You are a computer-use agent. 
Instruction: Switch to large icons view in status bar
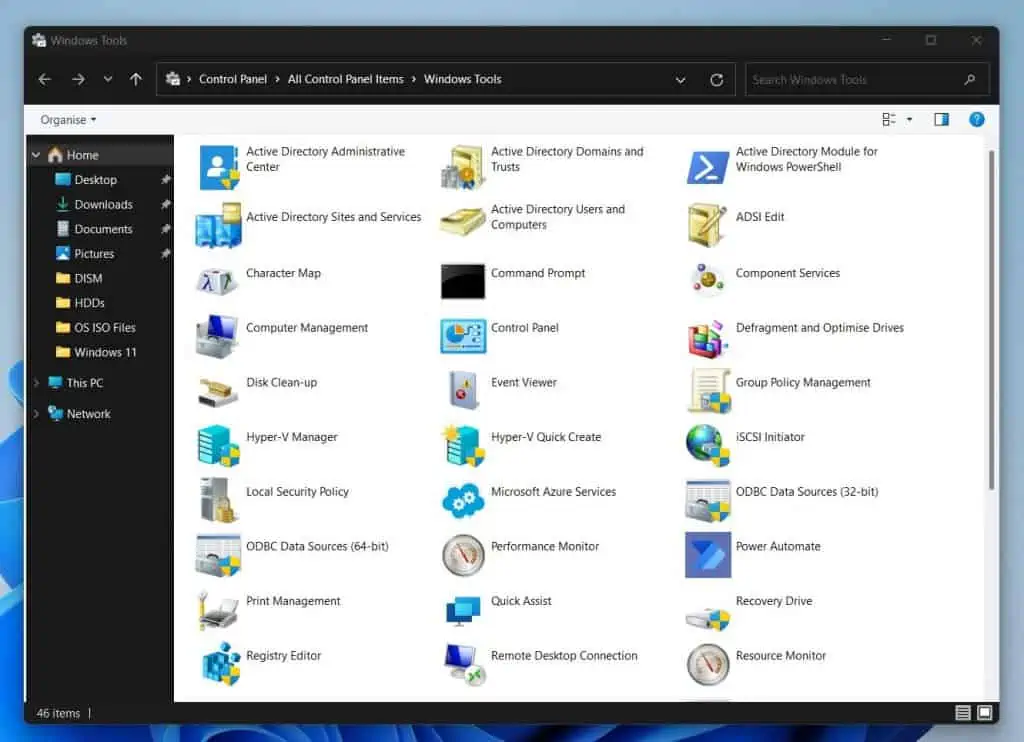click(984, 713)
